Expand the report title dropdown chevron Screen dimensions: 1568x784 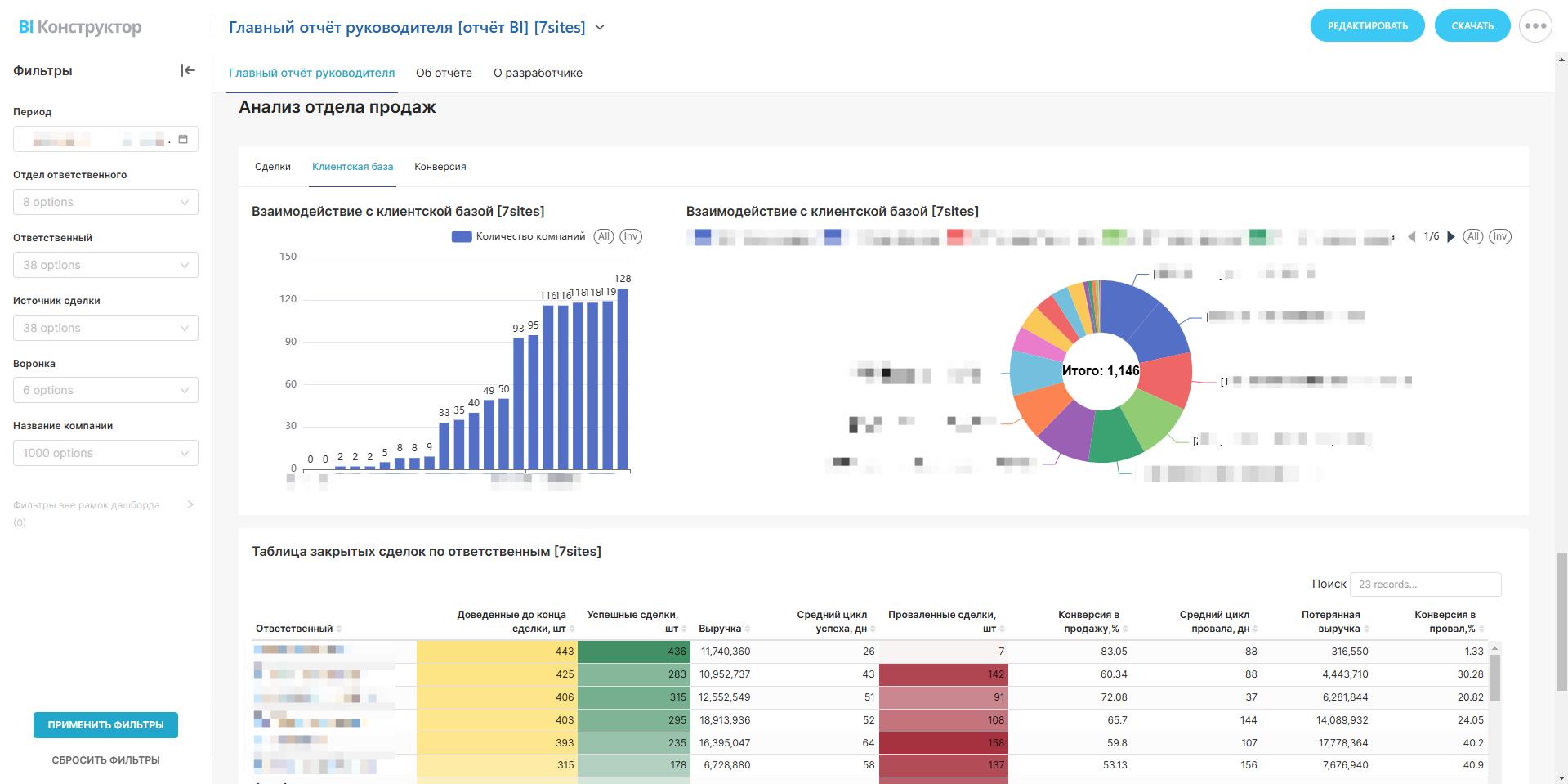coord(600,27)
